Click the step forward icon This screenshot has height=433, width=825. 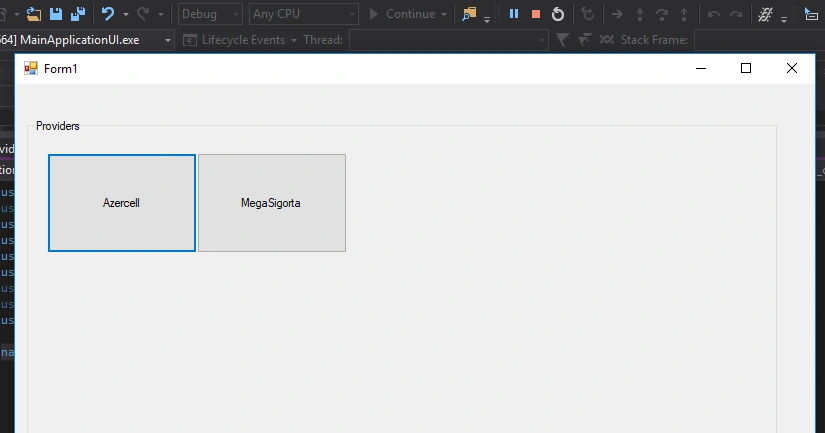[x=736, y=14]
